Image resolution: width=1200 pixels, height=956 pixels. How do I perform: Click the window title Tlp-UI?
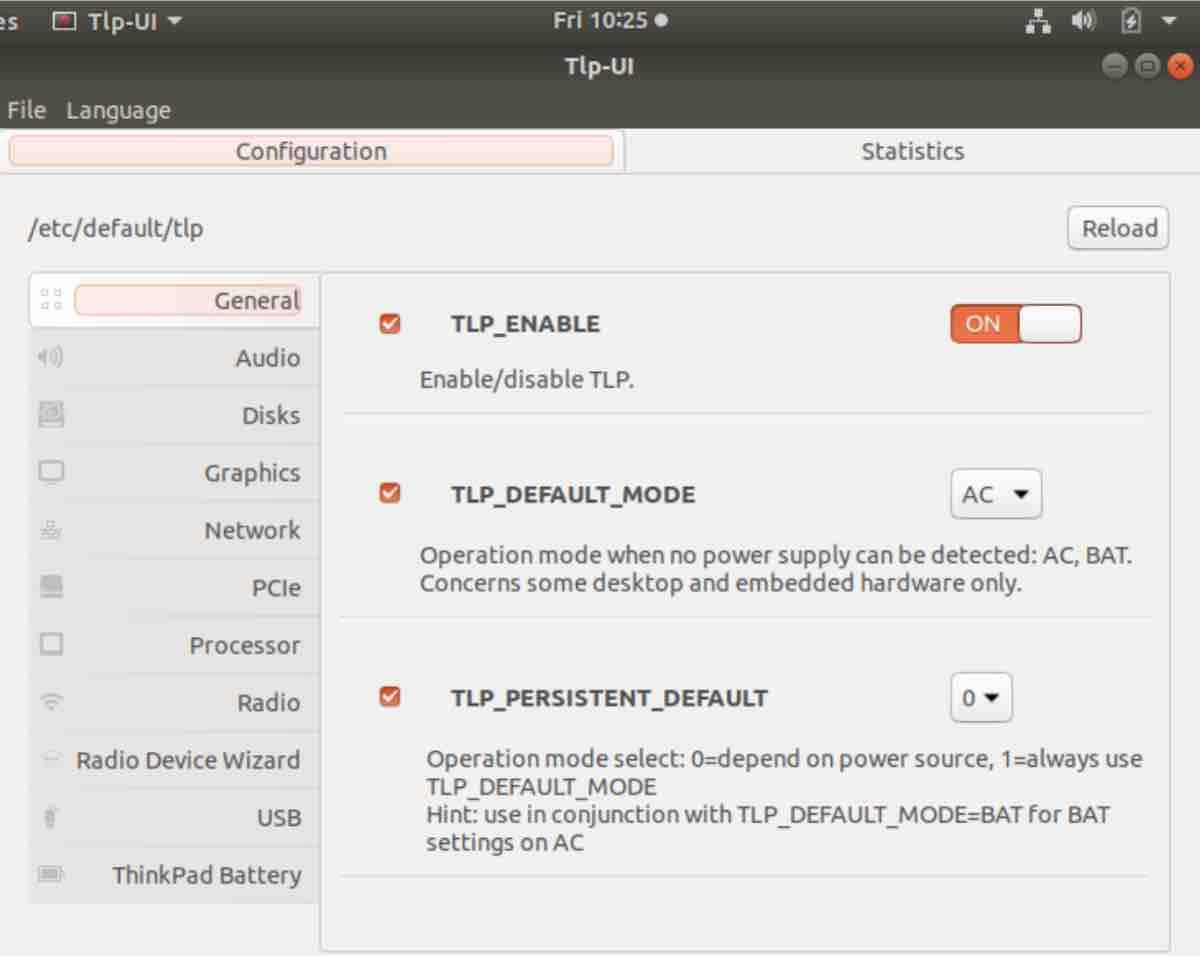pos(599,67)
